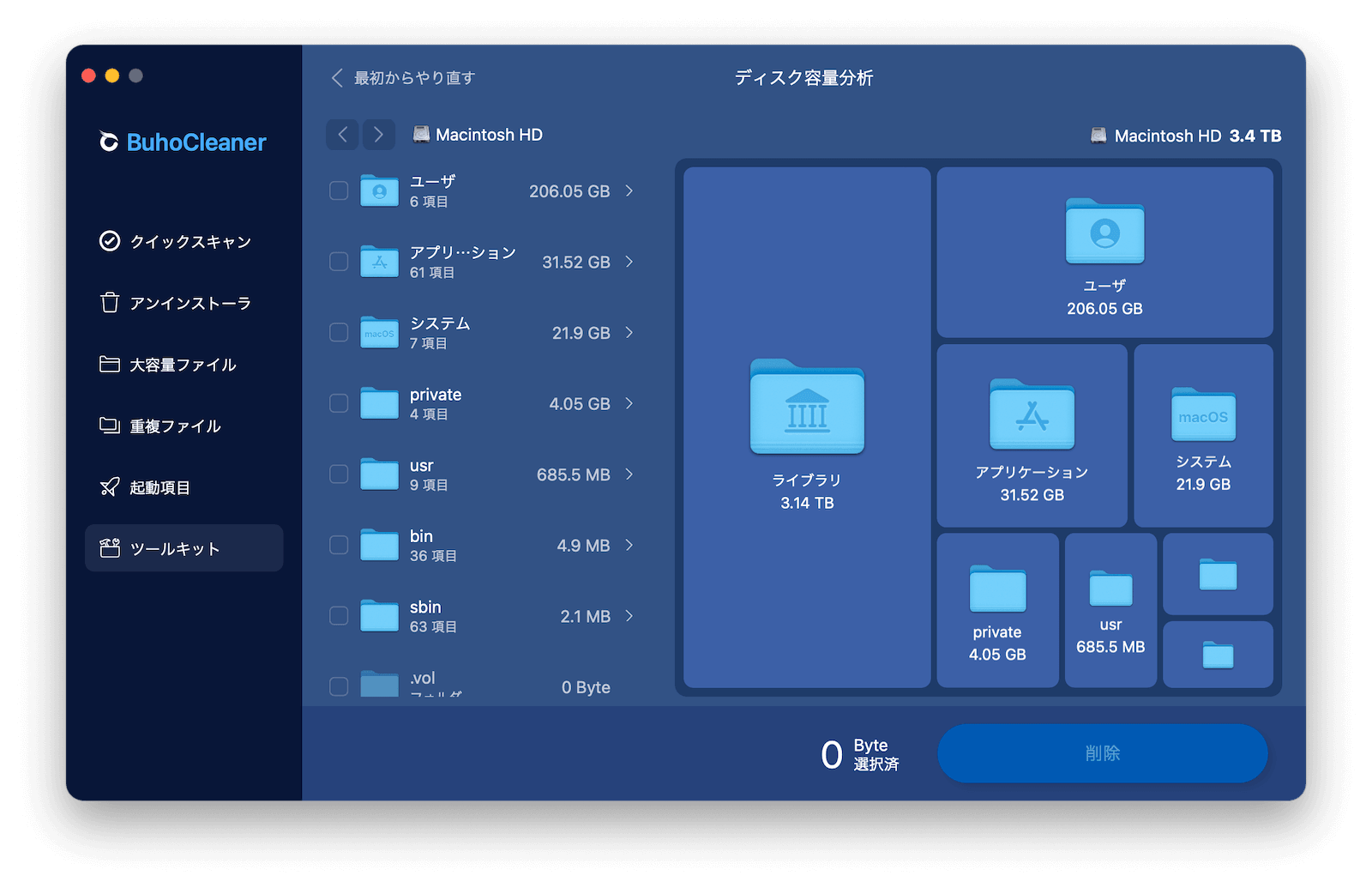Select the private folder checkbox
This screenshot has height=888, width=1372.
(x=339, y=403)
